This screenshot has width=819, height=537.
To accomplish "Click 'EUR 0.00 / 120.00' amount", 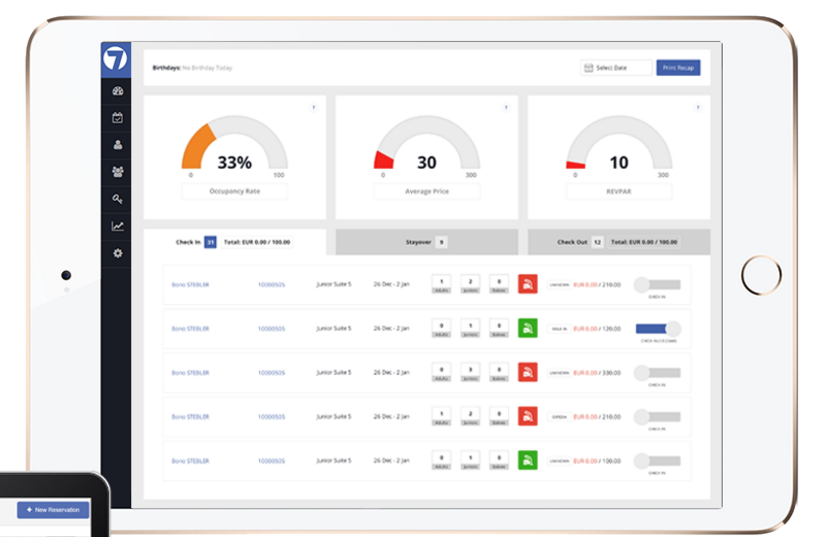I will point(597,329).
